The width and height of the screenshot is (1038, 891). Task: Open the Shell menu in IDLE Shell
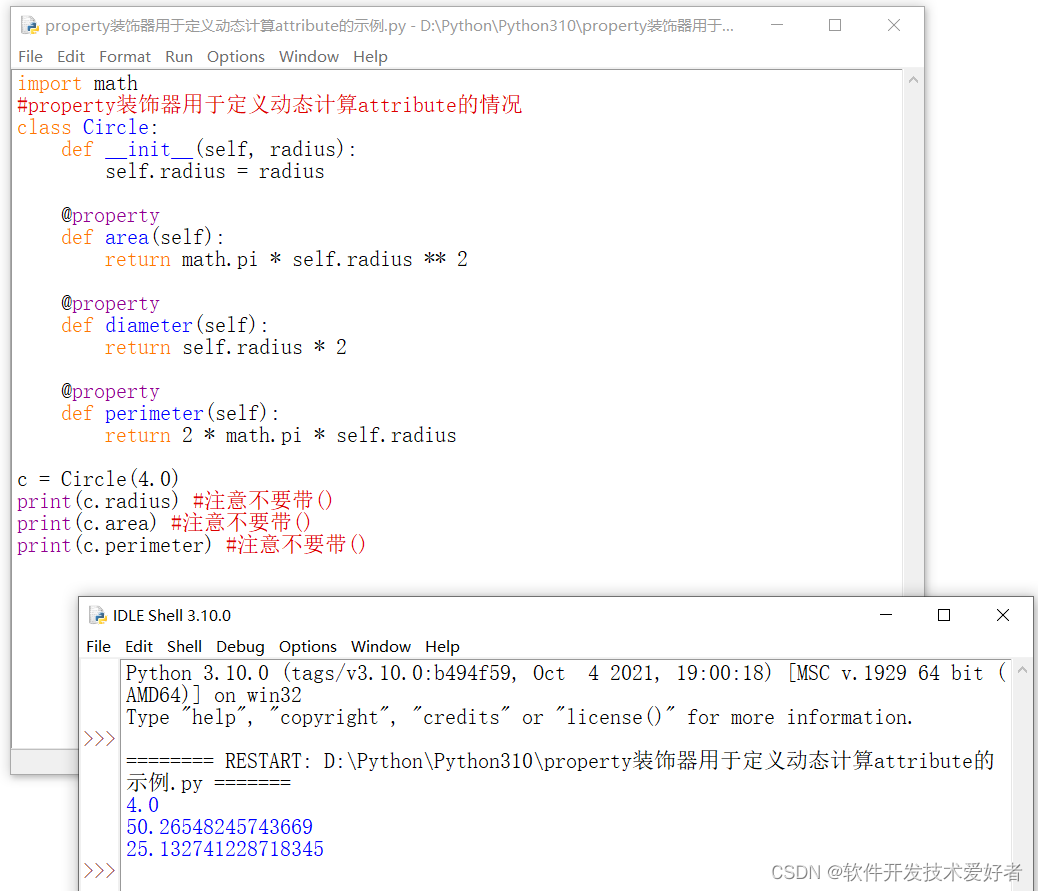click(184, 646)
